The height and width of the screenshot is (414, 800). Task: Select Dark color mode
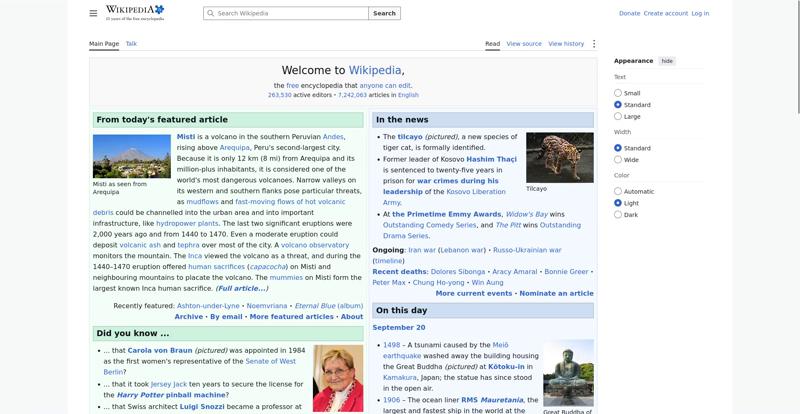coord(618,215)
